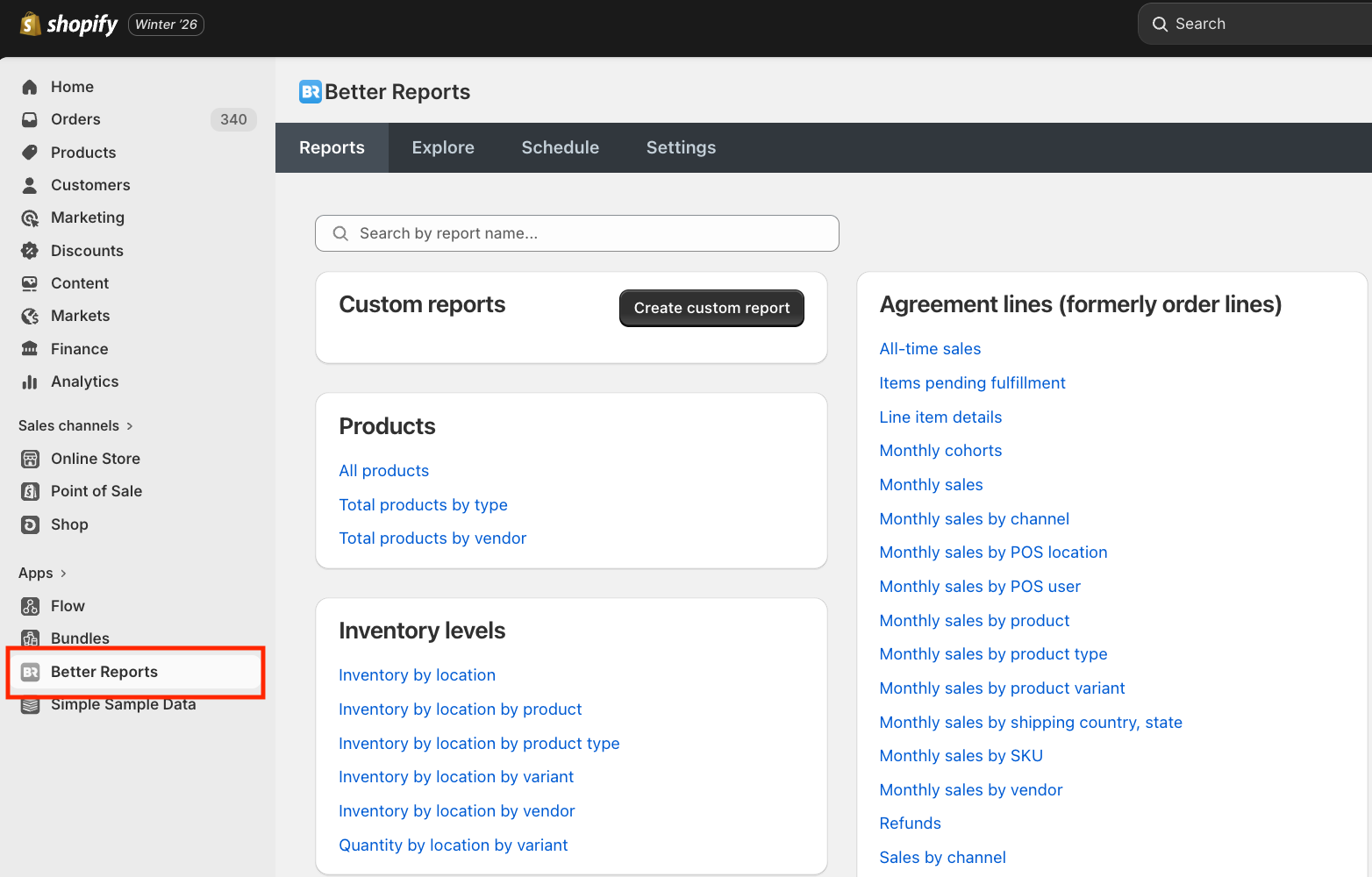1372x877 pixels.
Task: Open Monthly sales by channel report
Action: click(974, 519)
